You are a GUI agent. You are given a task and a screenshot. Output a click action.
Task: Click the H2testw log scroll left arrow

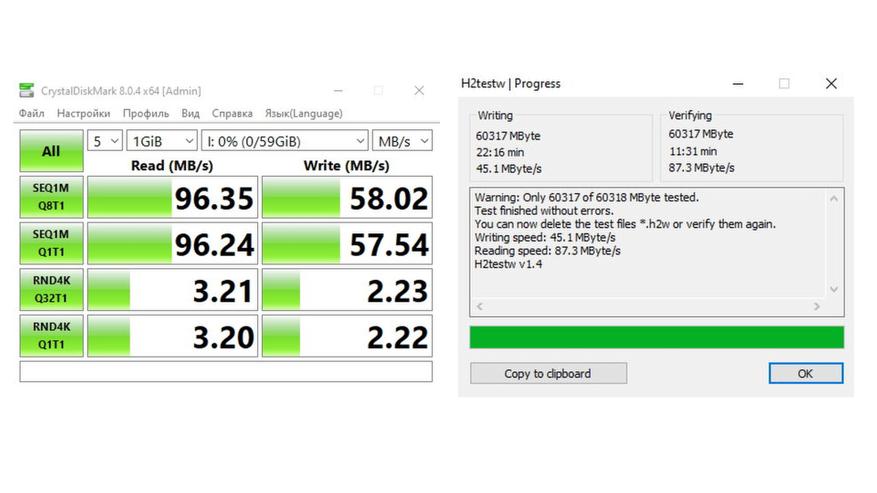click(x=480, y=306)
